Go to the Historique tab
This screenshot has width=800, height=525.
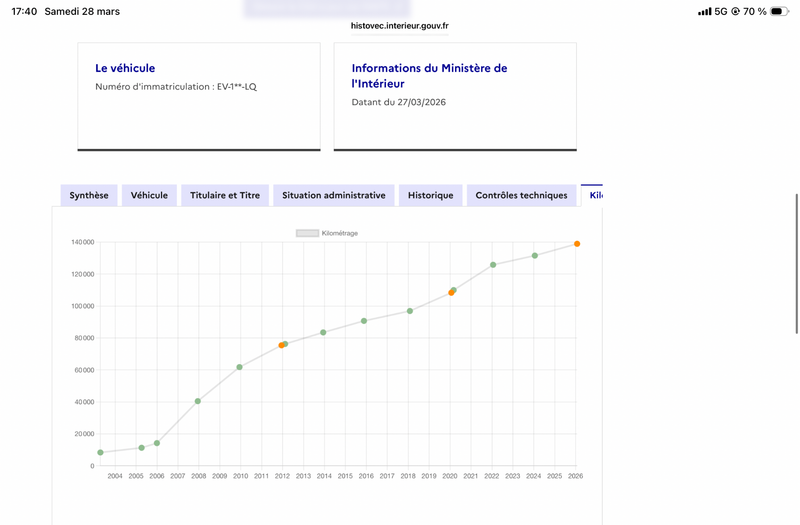point(430,196)
